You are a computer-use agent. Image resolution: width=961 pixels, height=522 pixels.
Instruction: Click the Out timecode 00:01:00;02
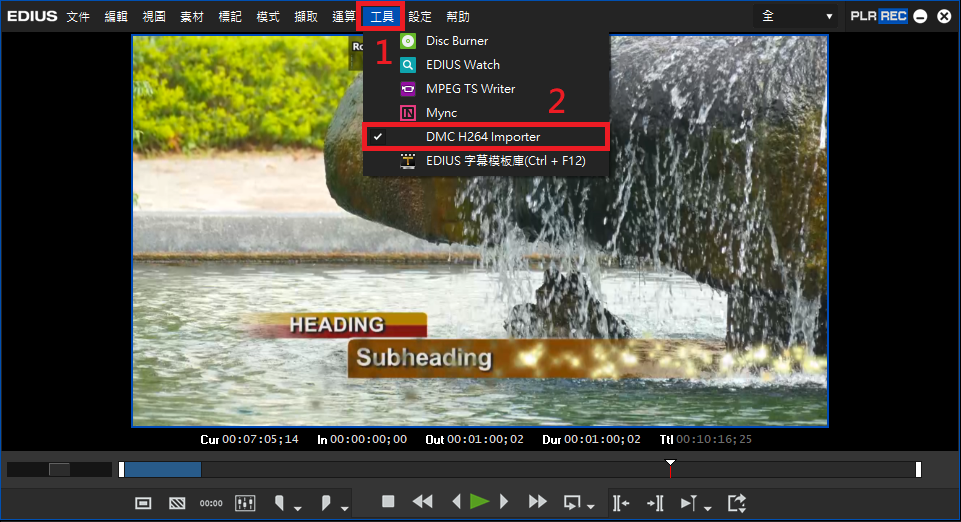click(485, 439)
